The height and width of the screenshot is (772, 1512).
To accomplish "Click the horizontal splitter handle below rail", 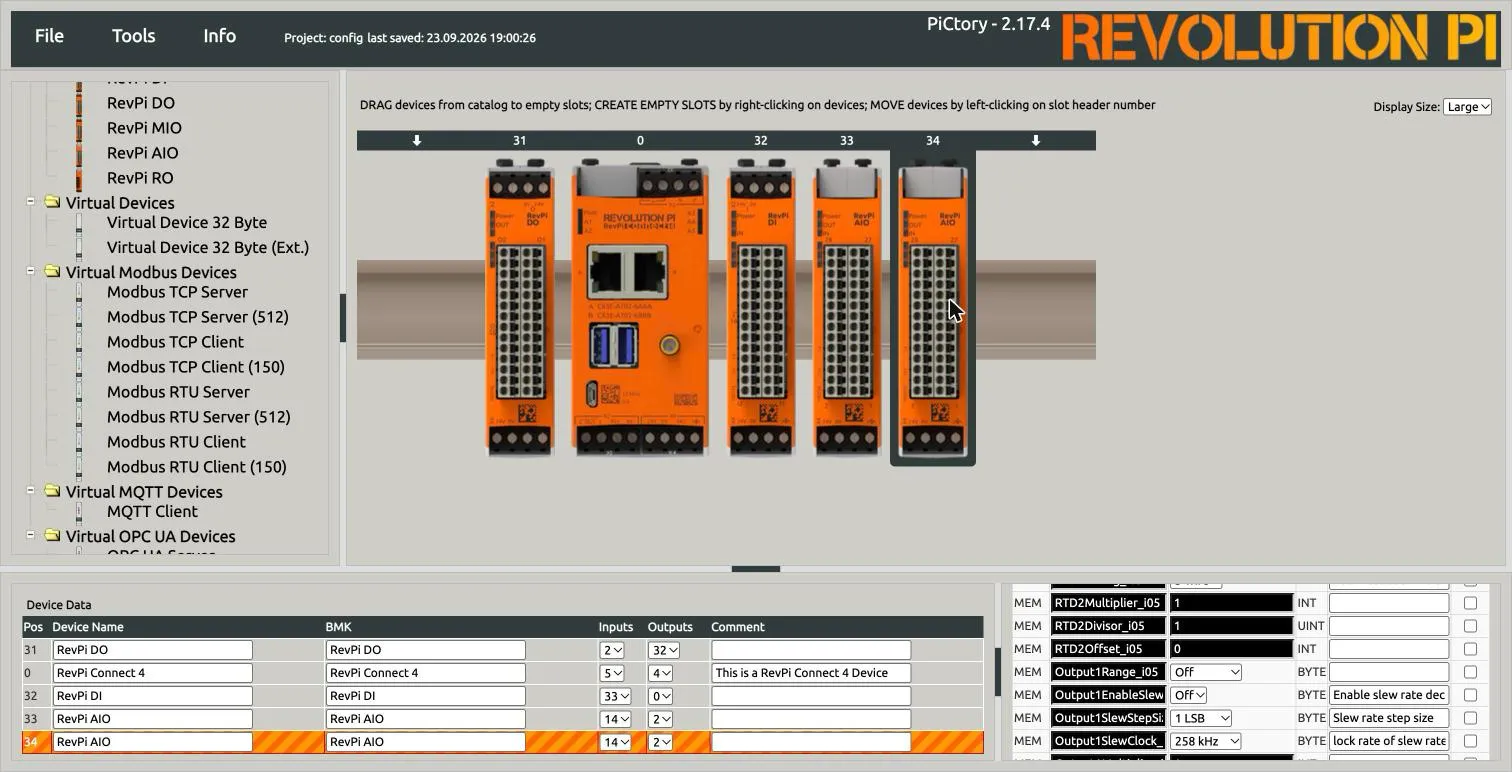I will click(756, 569).
